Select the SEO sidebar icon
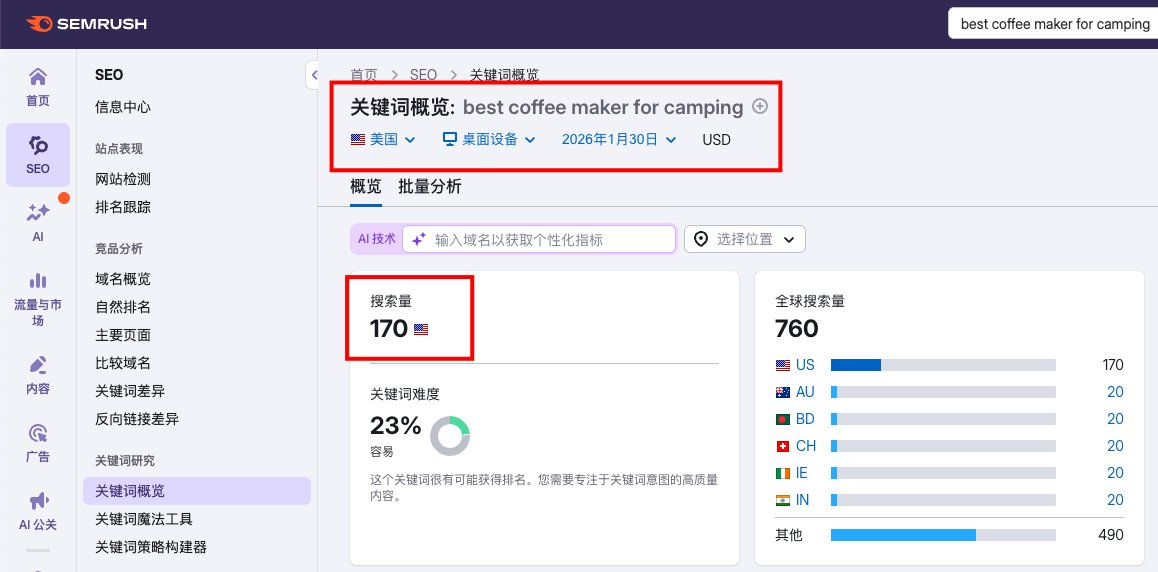This screenshot has height=572, width=1158. click(38, 146)
